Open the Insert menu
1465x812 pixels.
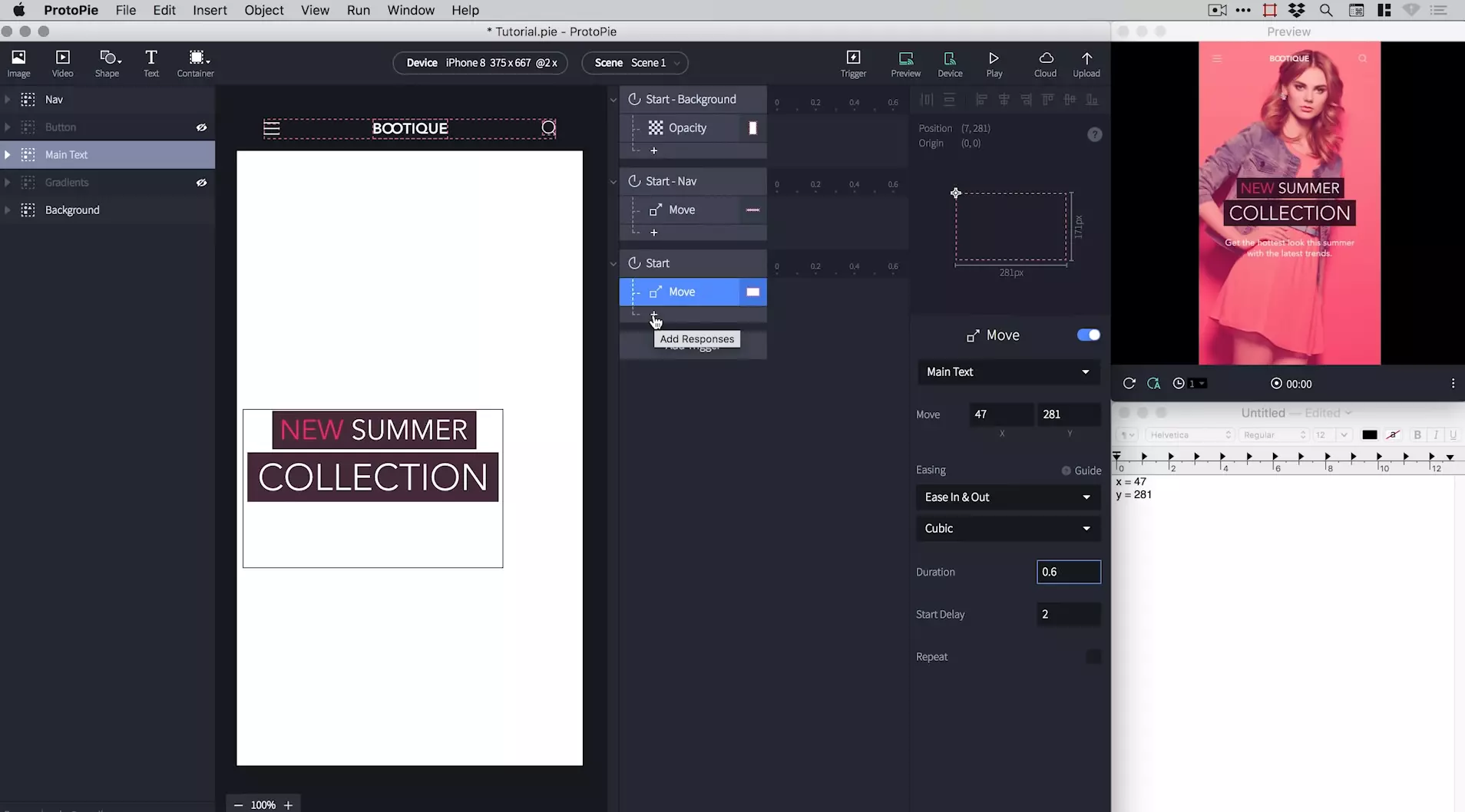click(210, 10)
